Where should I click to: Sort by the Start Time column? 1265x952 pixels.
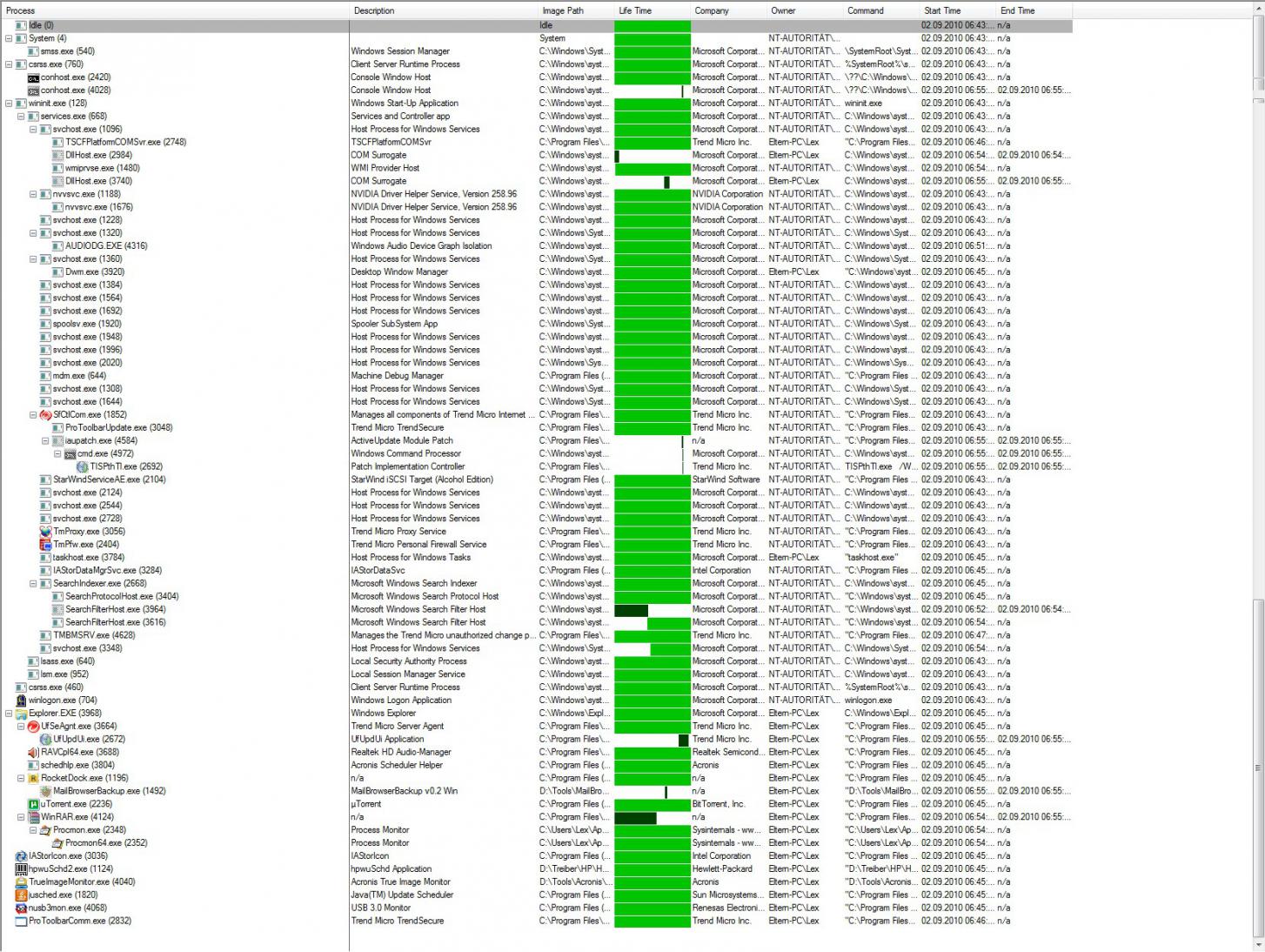(958, 10)
